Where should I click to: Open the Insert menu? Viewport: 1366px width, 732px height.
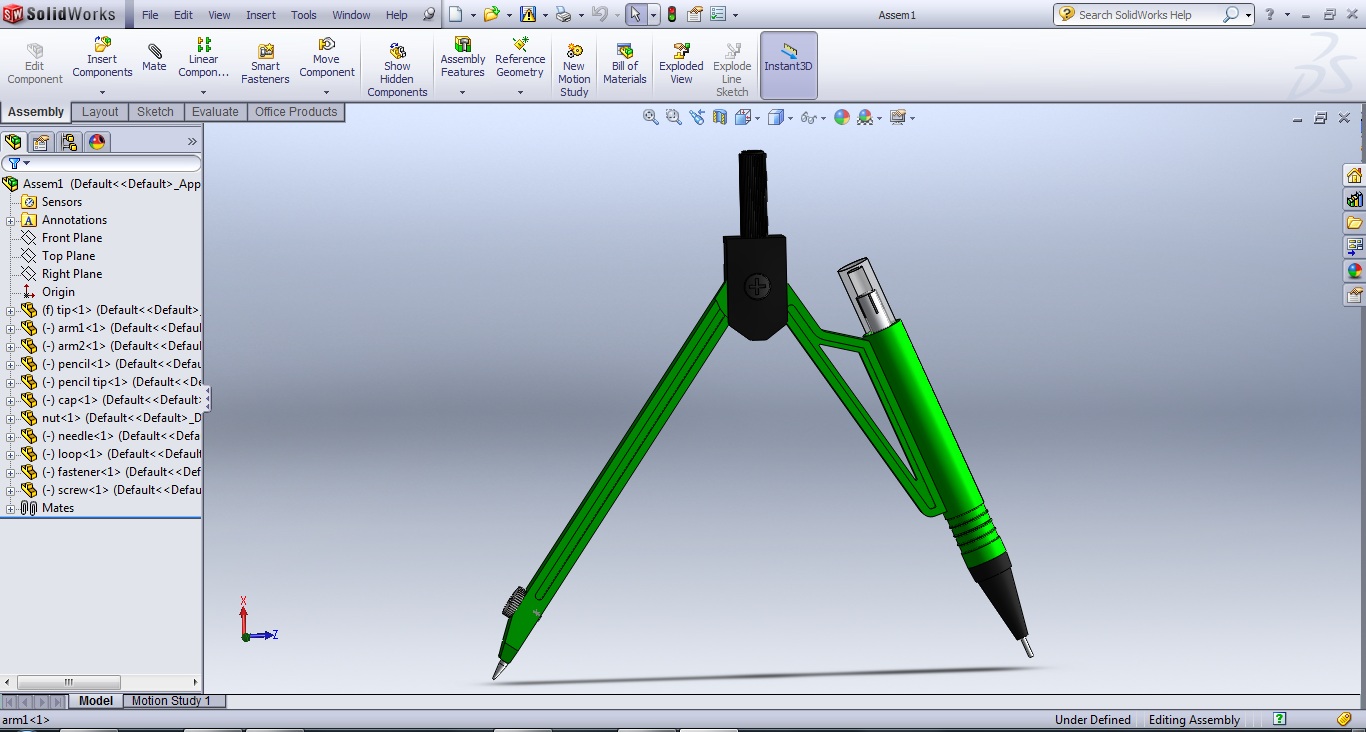(261, 15)
